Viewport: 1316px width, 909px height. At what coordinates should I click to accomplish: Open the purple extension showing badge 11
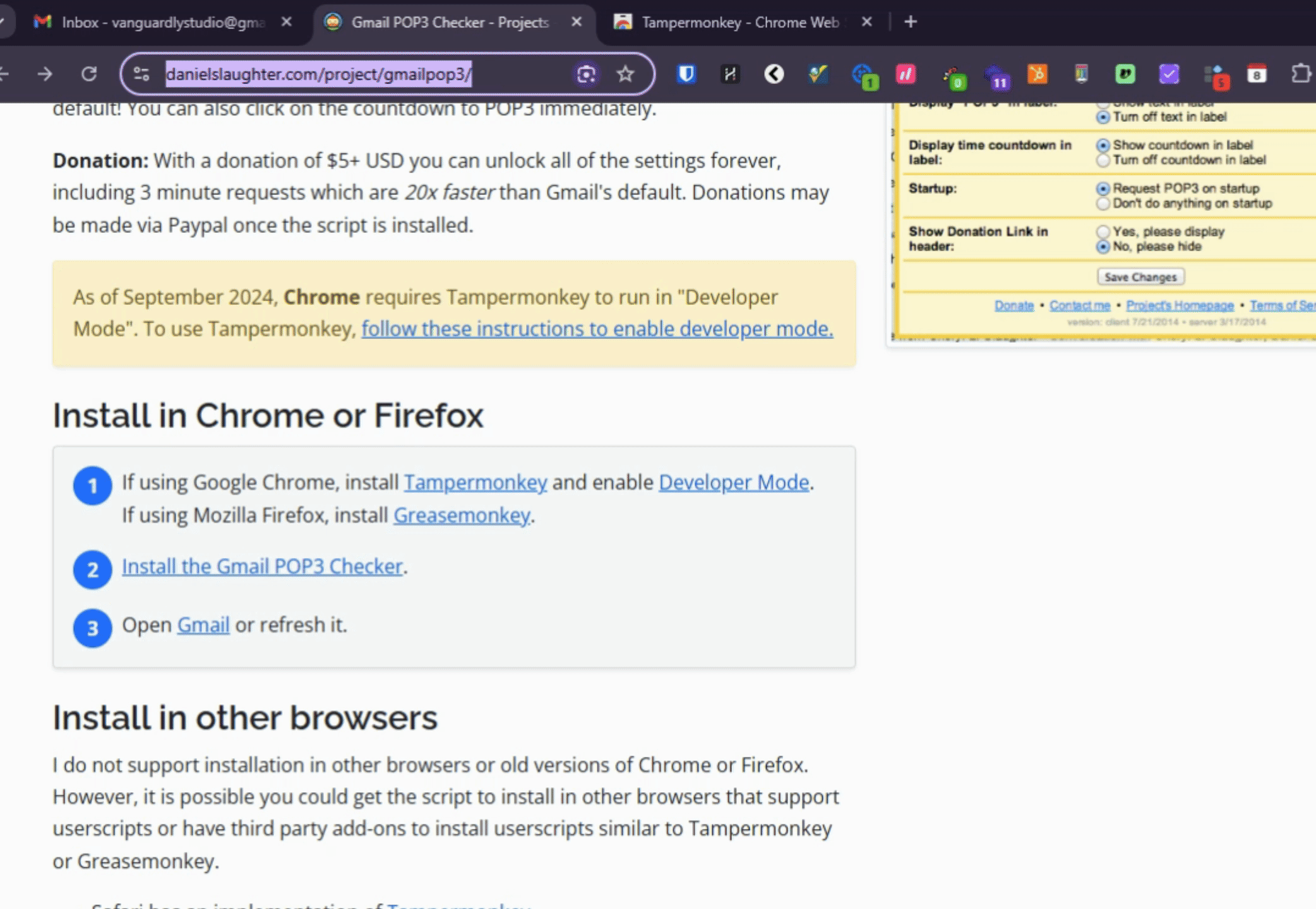(997, 77)
